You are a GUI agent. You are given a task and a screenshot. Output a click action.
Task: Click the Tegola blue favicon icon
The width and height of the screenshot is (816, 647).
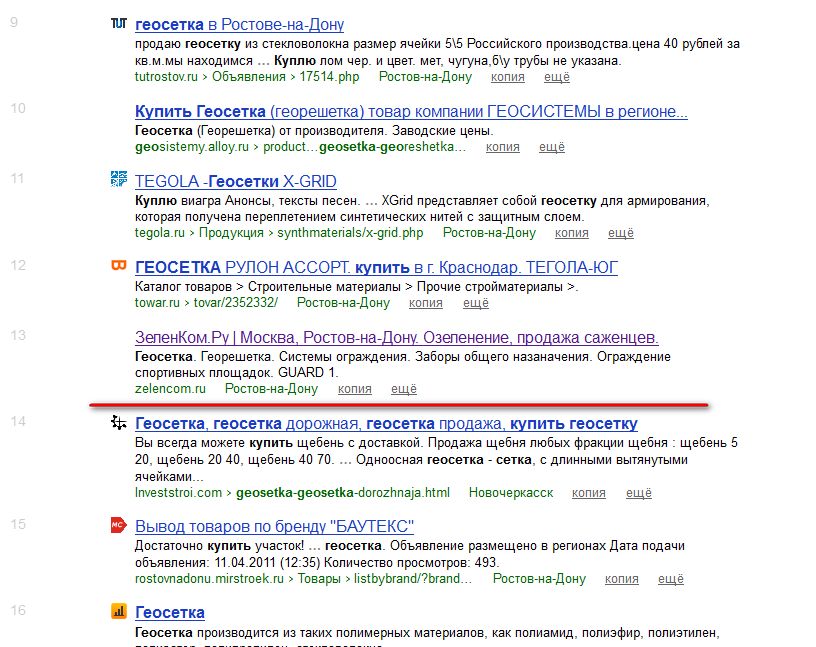click(119, 179)
